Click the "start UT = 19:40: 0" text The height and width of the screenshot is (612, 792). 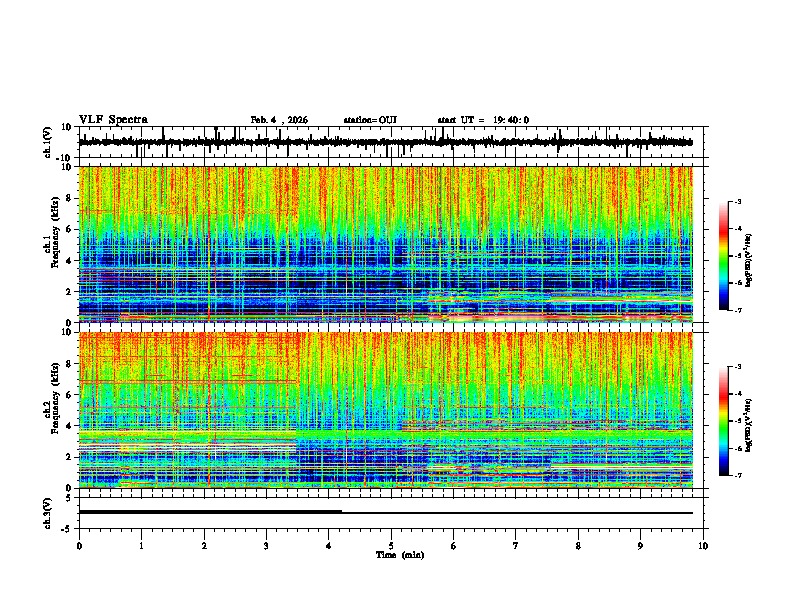click(x=483, y=120)
